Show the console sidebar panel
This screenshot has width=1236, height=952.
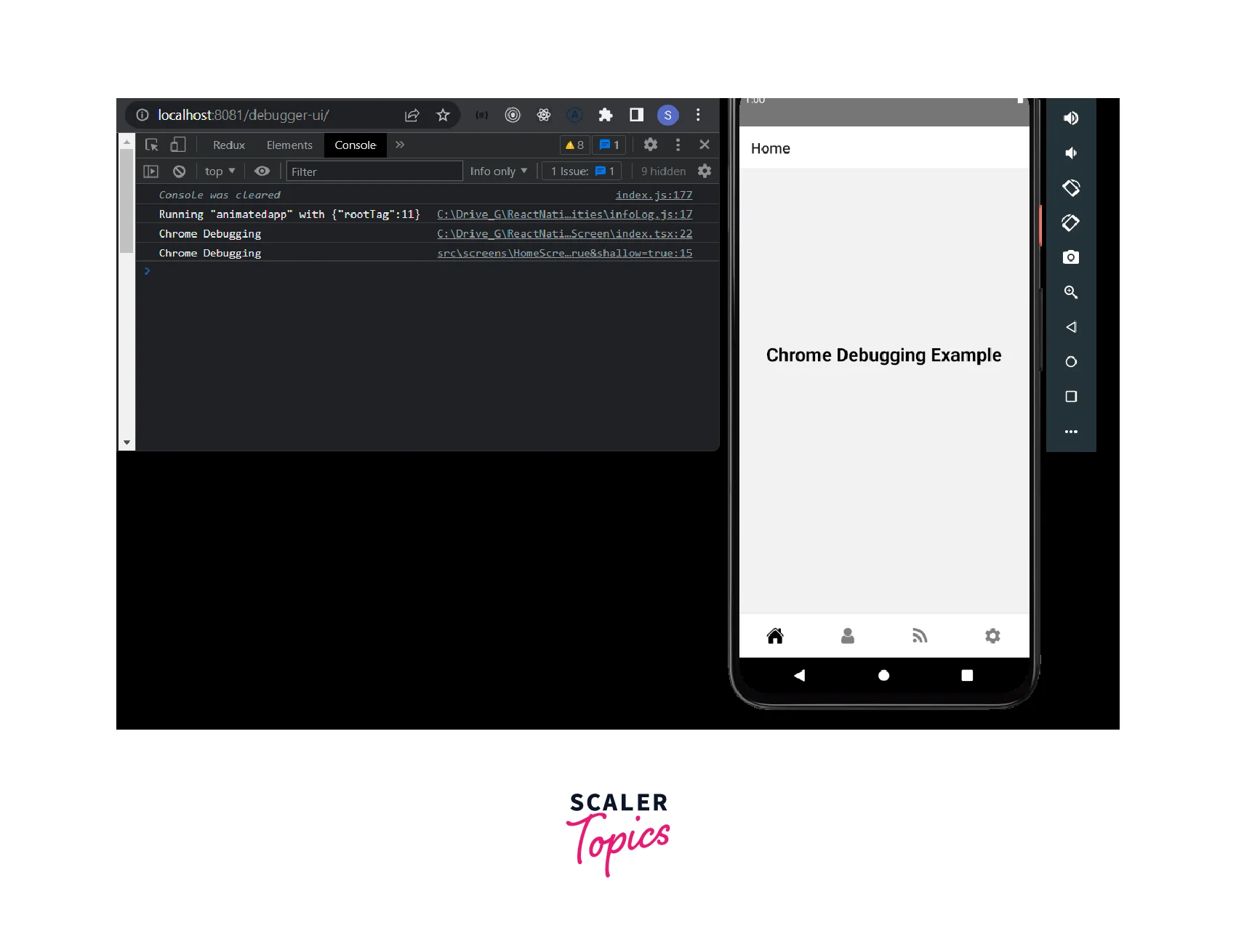coord(151,172)
